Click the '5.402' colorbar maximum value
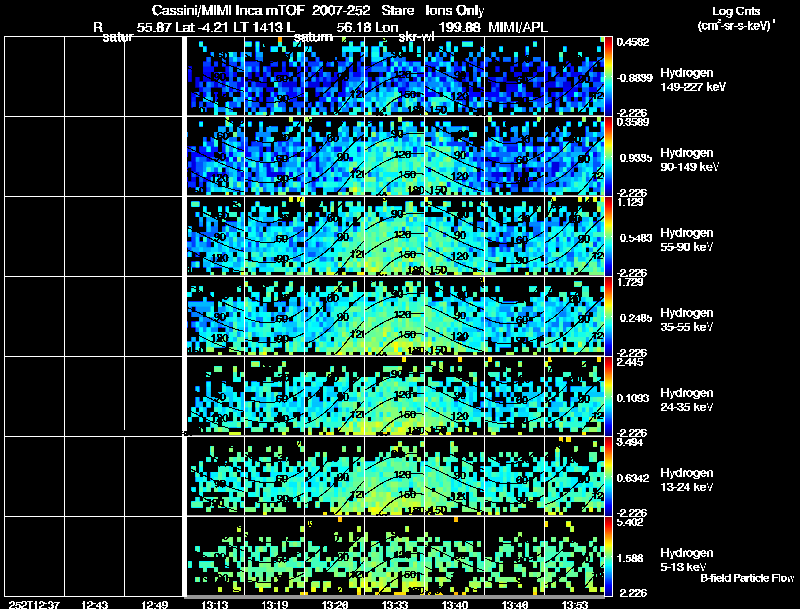Image resolution: width=800 pixels, height=609 pixels. click(x=630, y=522)
